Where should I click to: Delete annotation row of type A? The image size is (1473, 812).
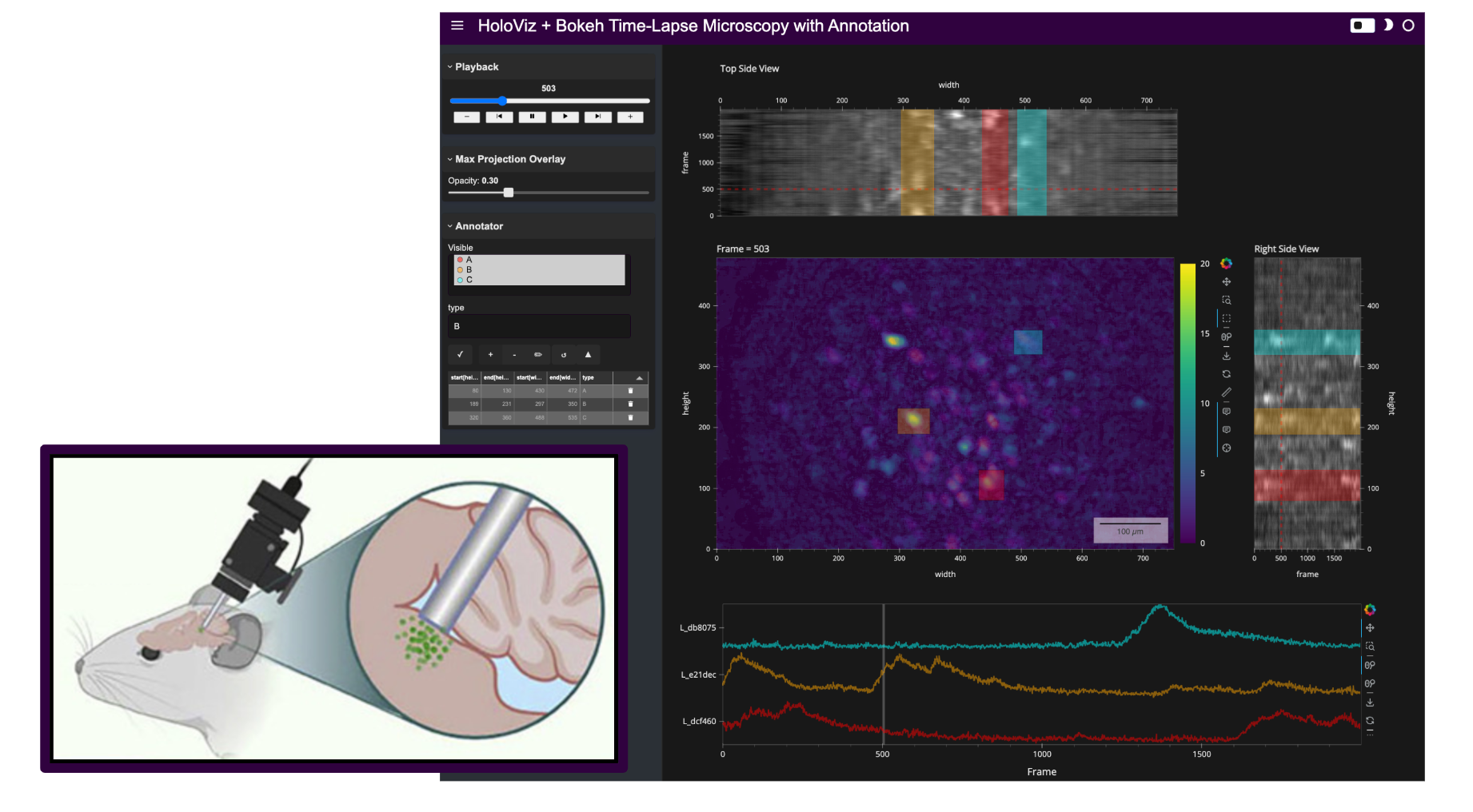point(630,391)
